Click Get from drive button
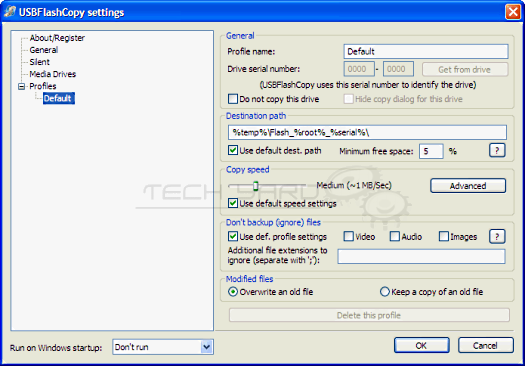525x366 pixels. click(x=465, y=70)
